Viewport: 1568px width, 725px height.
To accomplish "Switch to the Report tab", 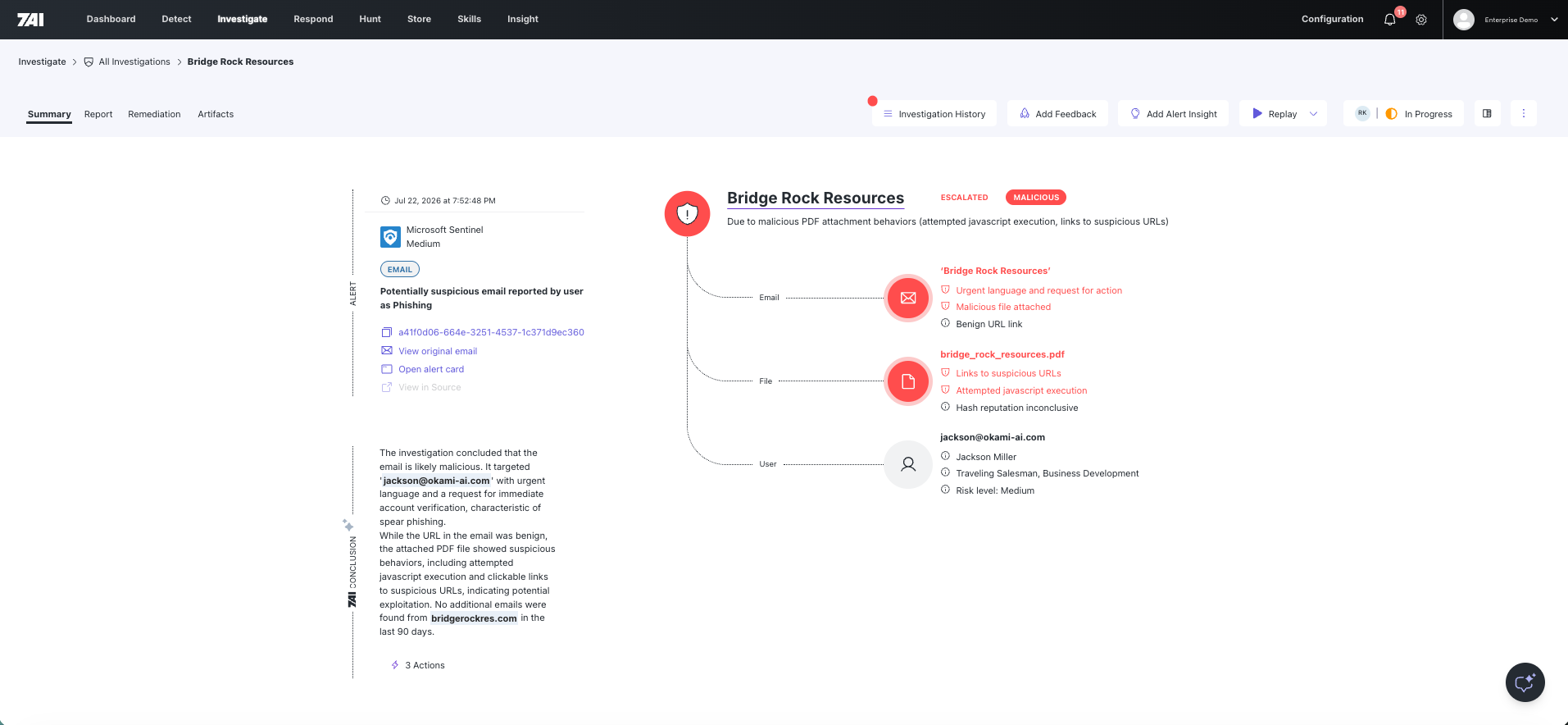I will (x=98, y=114).
